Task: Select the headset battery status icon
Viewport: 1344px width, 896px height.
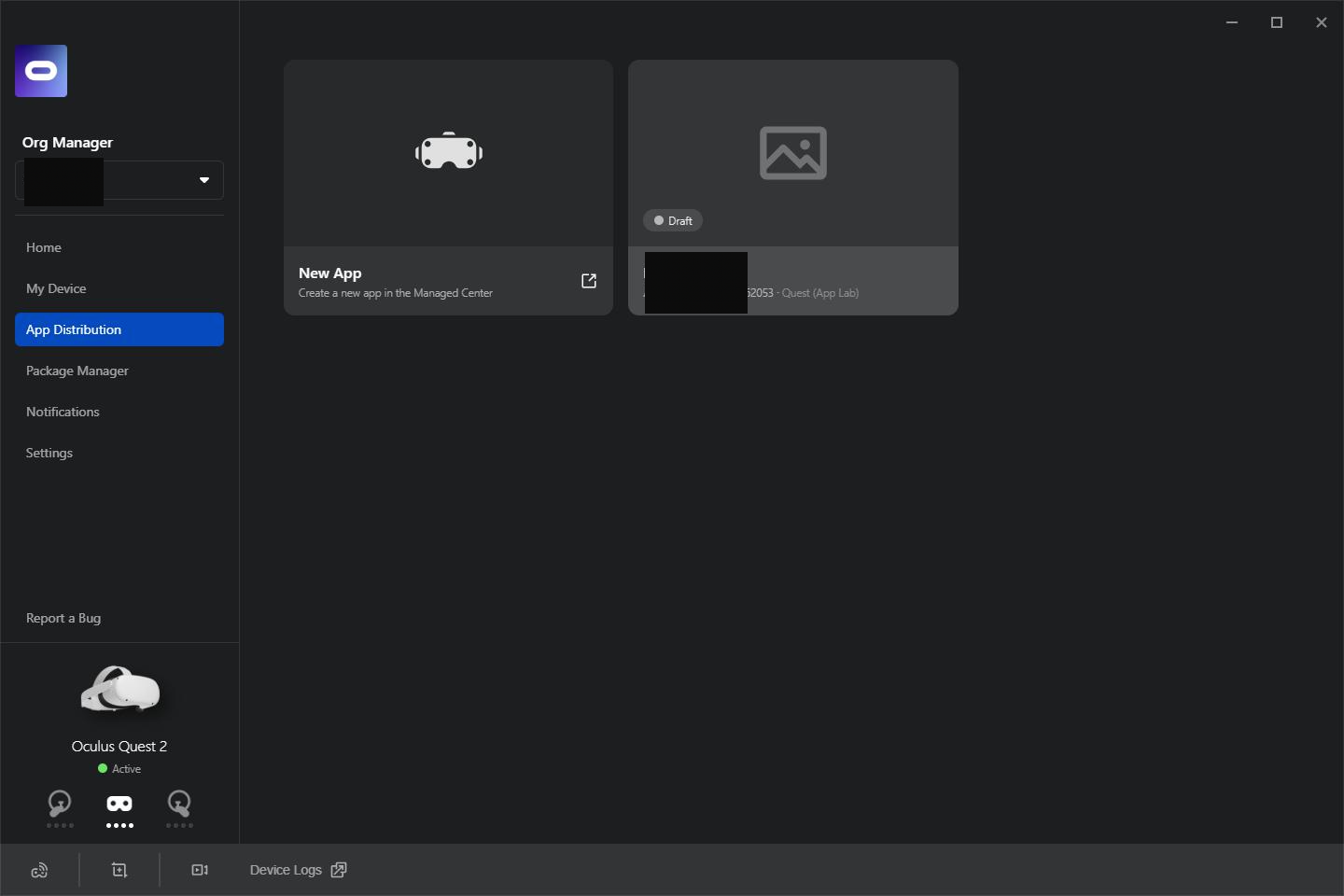Action: tap(119, 804)
